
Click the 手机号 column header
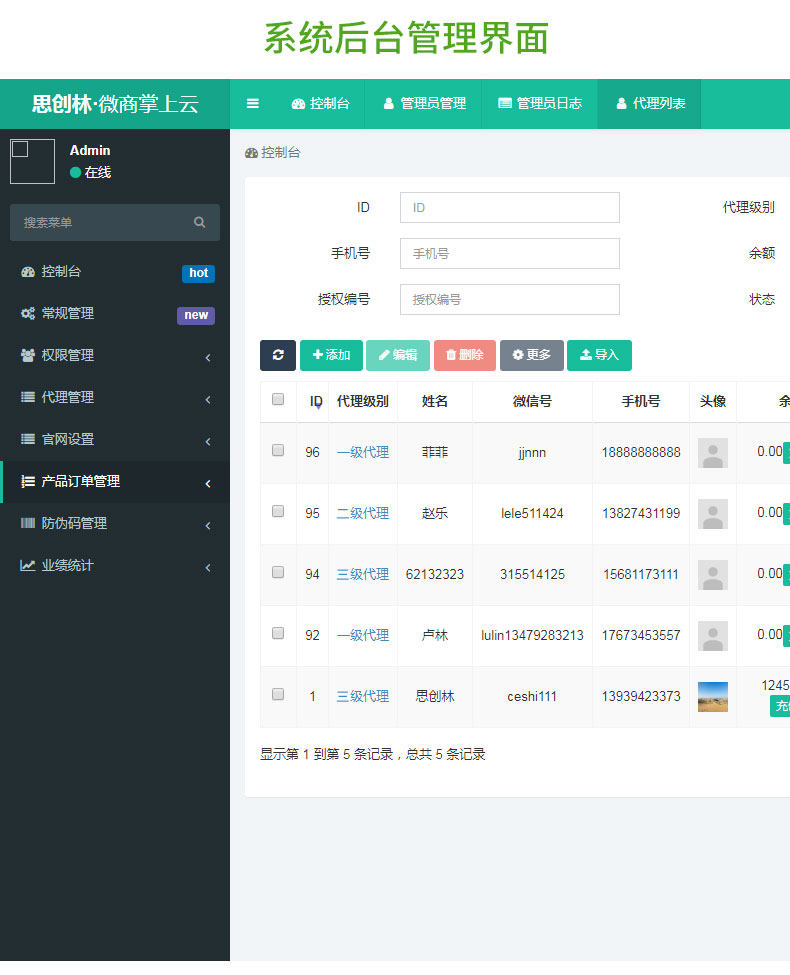[x=641, y=402]
